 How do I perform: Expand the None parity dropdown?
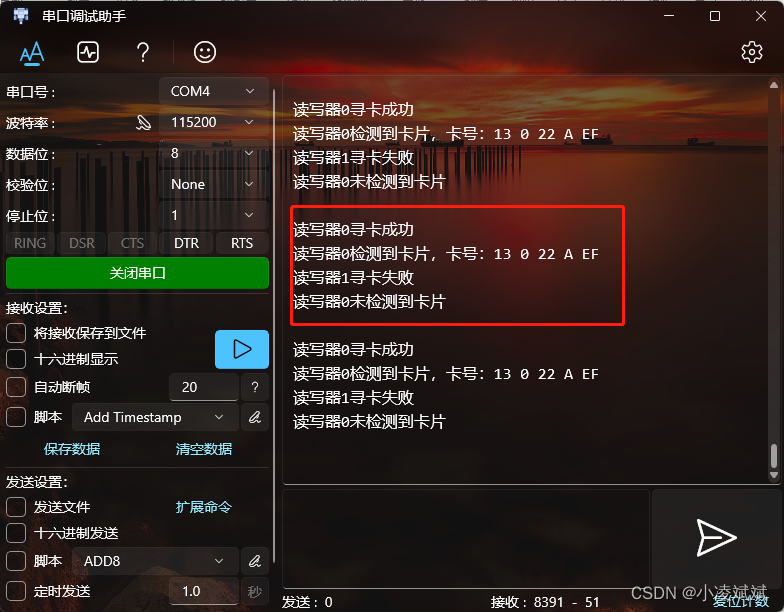(214, 184)
